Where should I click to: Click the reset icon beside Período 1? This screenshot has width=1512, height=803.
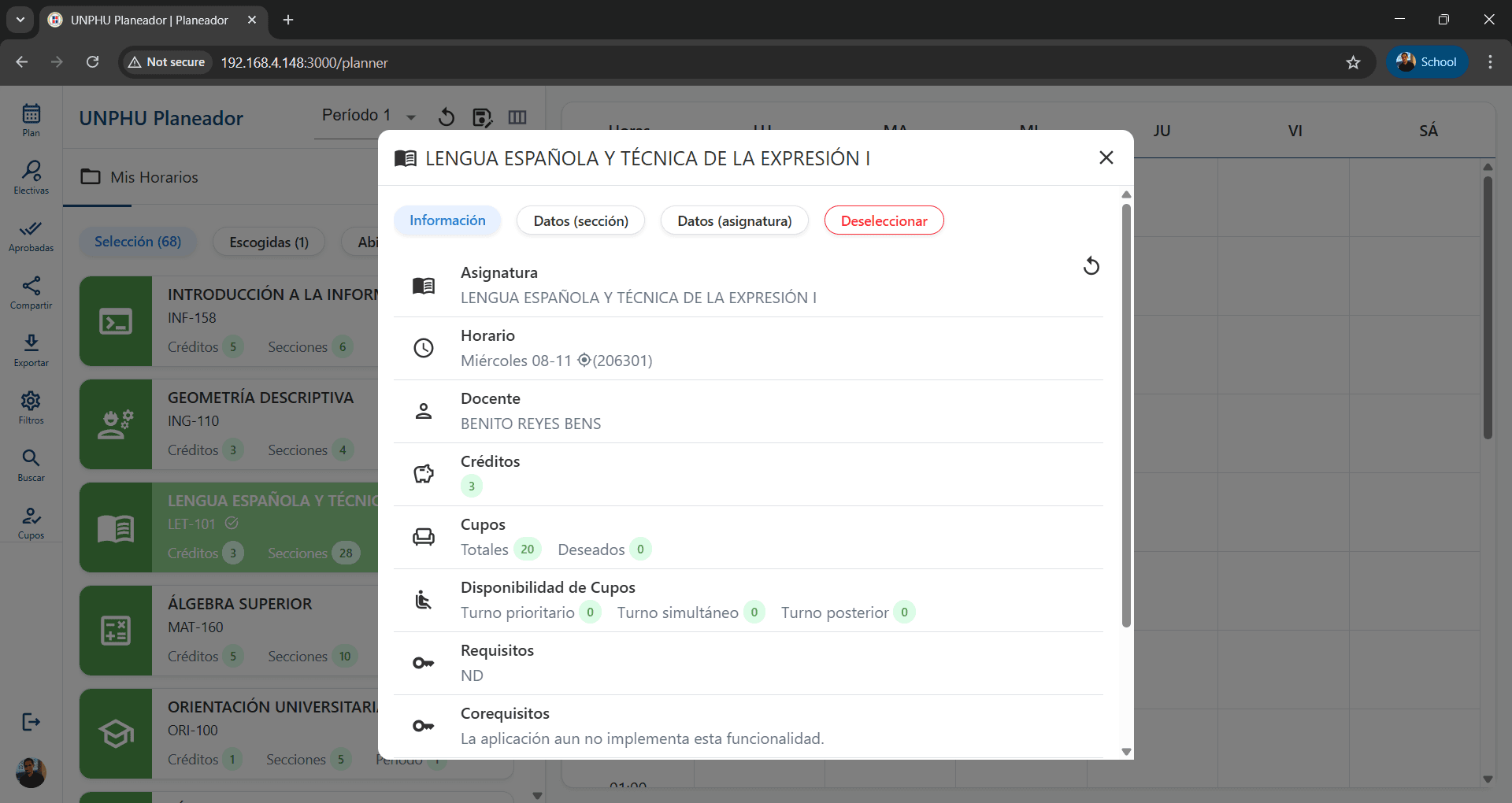coord(447,117)
